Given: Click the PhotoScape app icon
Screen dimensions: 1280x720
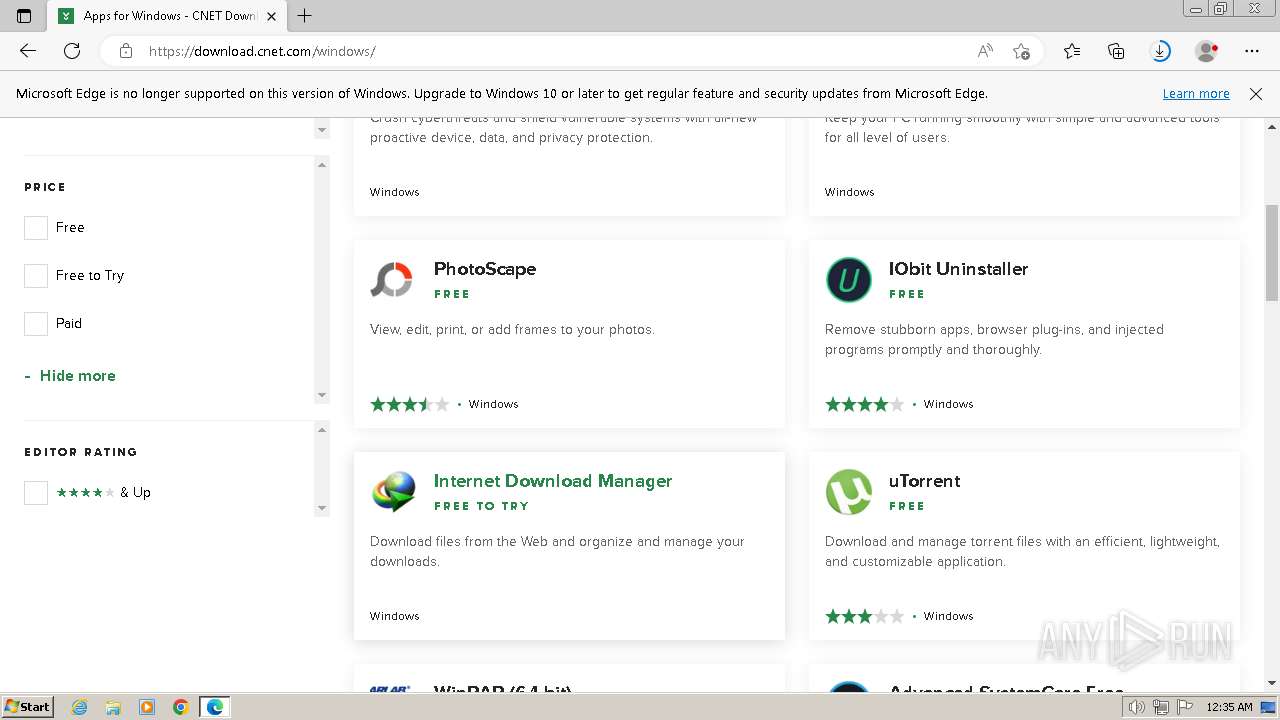Looking at the screenshot, I should [392, 280].
